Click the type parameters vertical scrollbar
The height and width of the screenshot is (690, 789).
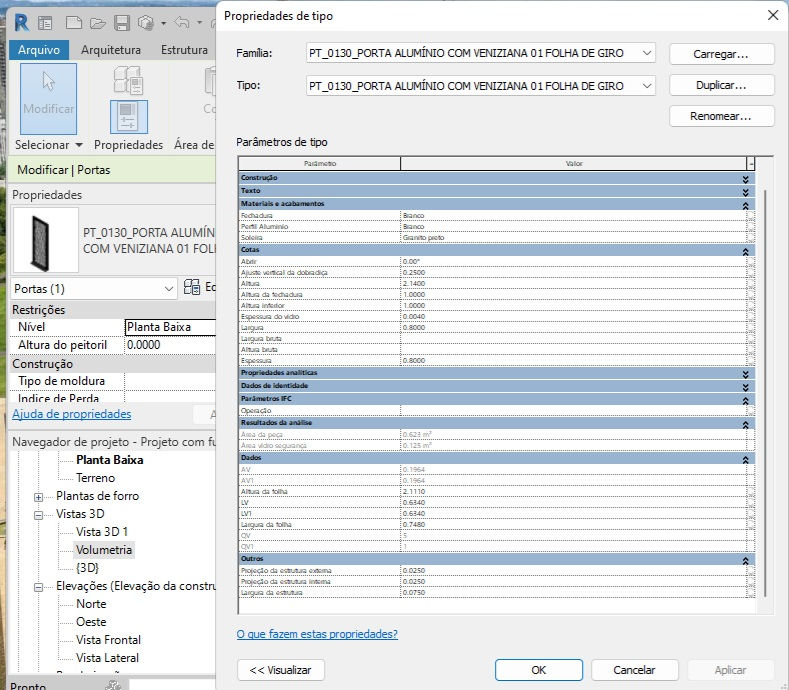click(x=765, y=393)
